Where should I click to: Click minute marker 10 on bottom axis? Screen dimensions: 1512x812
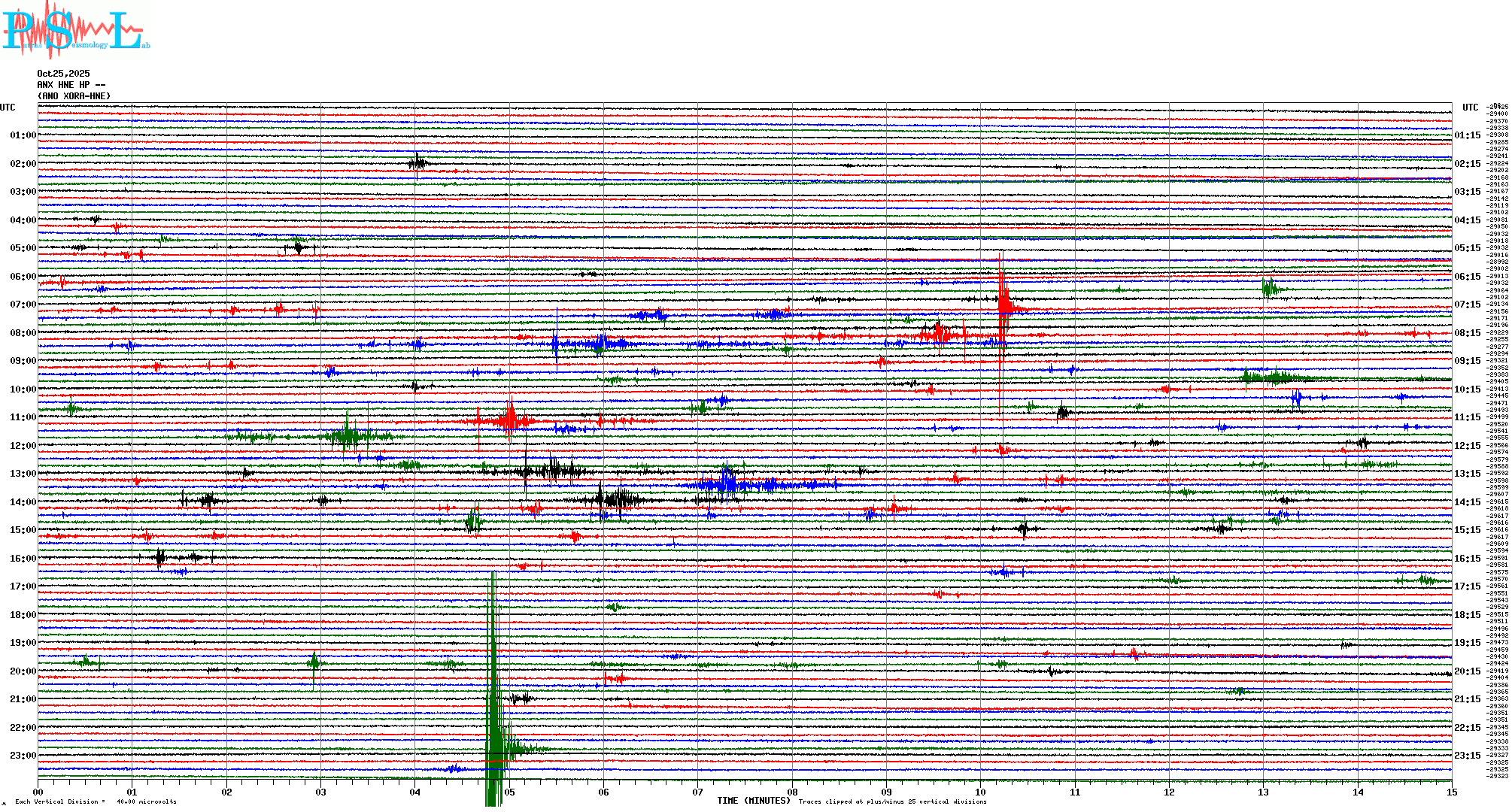[981, 792]
